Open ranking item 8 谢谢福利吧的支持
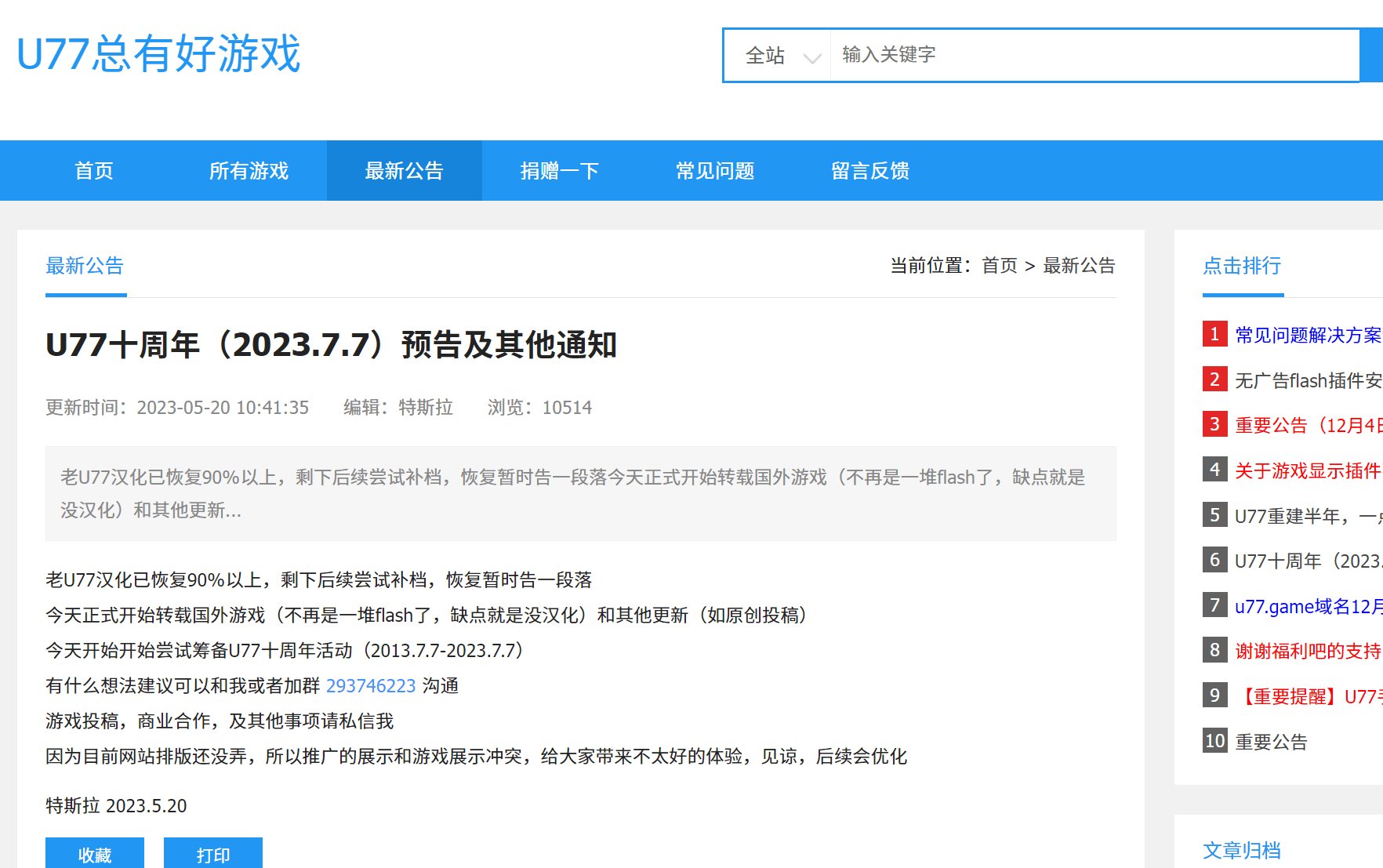 click(1309, 652)
